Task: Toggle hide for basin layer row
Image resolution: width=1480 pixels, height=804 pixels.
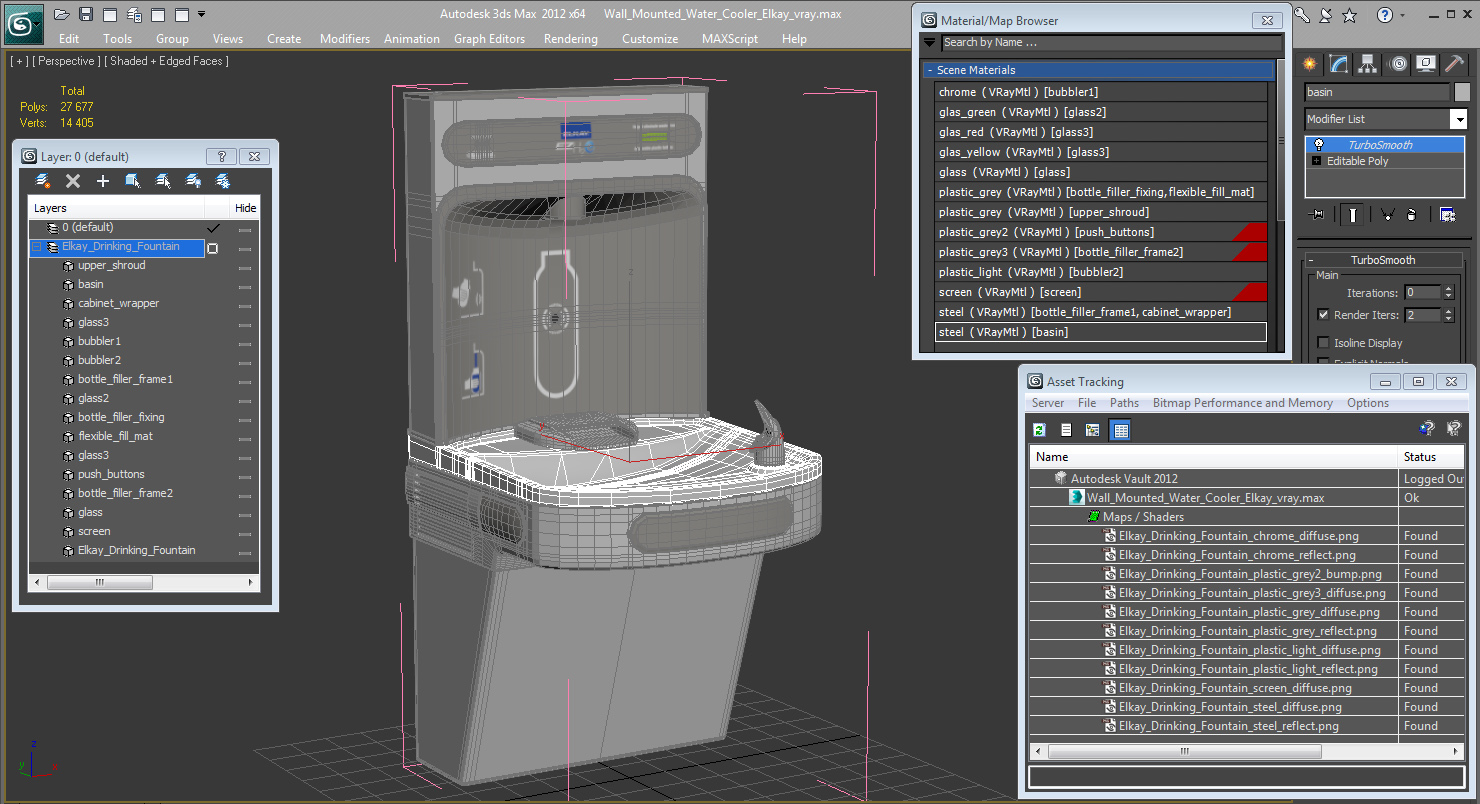Action: pos(245,285)
